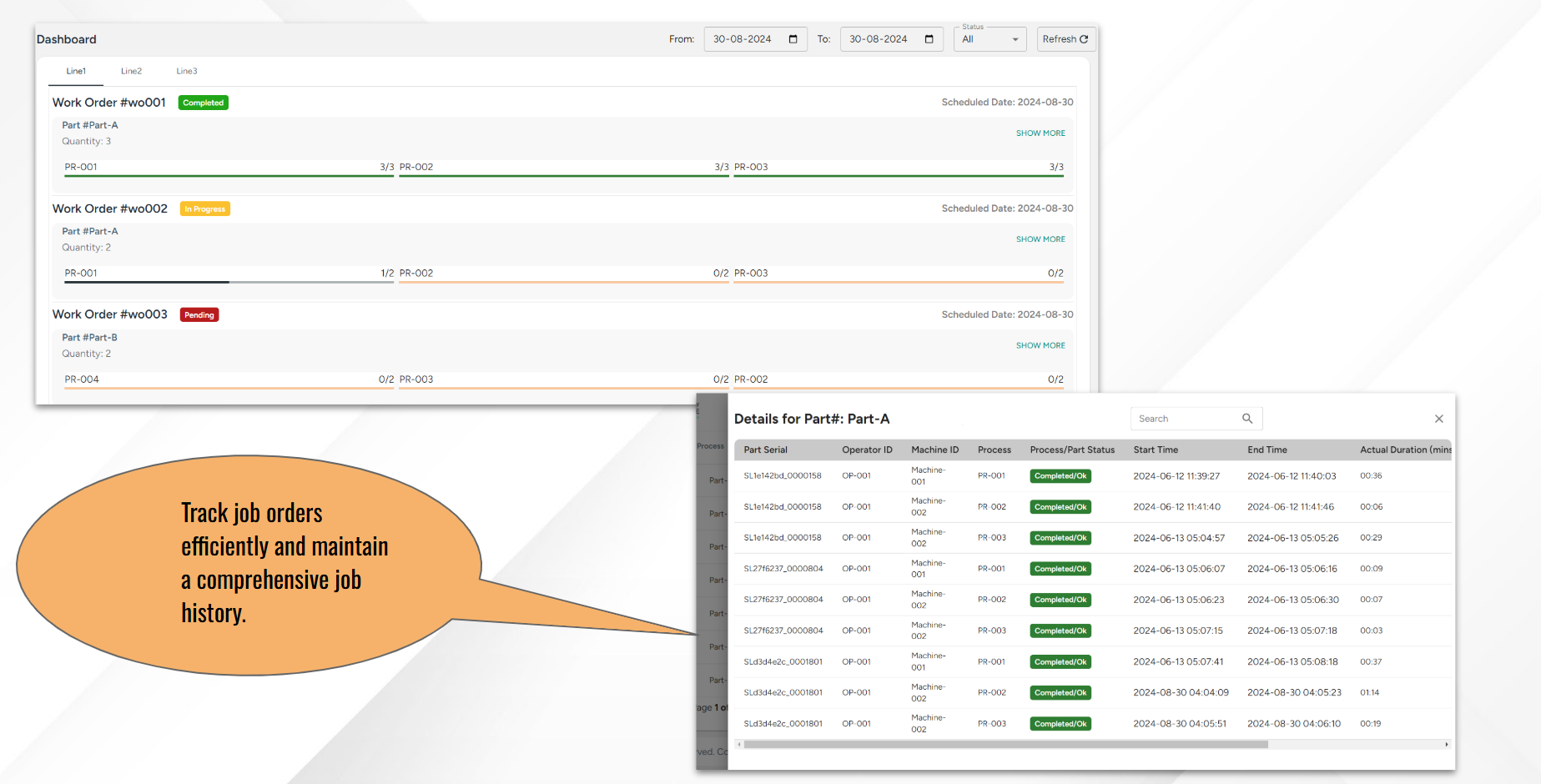Click the Completed badge of wo001
Viewport: 1541px width, 784px height.
click(x=204, y=103)
